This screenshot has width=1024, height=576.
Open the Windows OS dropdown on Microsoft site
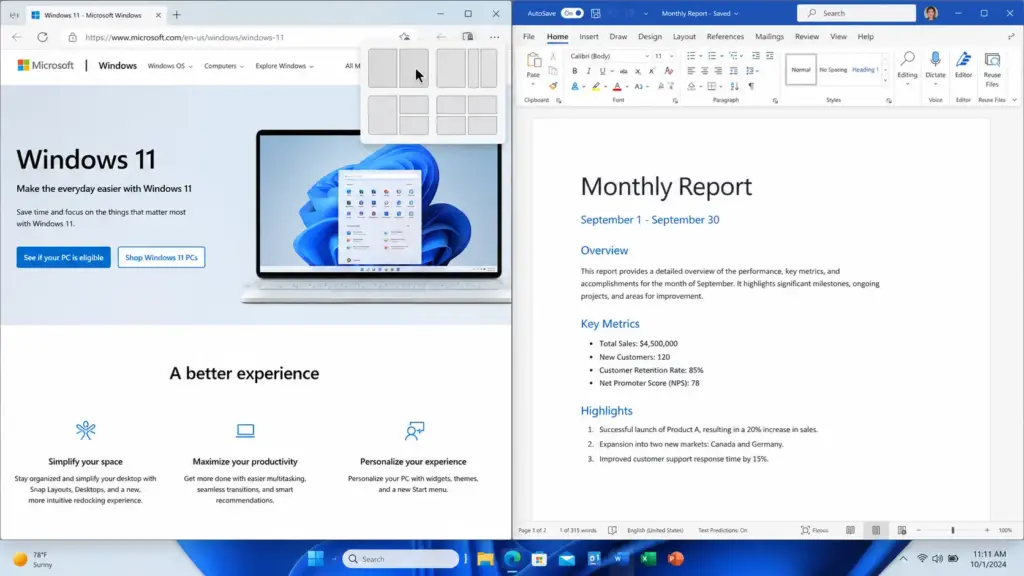click(x=170, y=66)
